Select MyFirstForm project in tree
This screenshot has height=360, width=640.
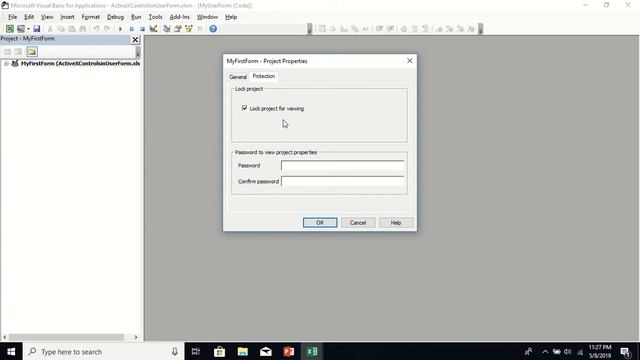pyautogui.click(x=80, y=64)
